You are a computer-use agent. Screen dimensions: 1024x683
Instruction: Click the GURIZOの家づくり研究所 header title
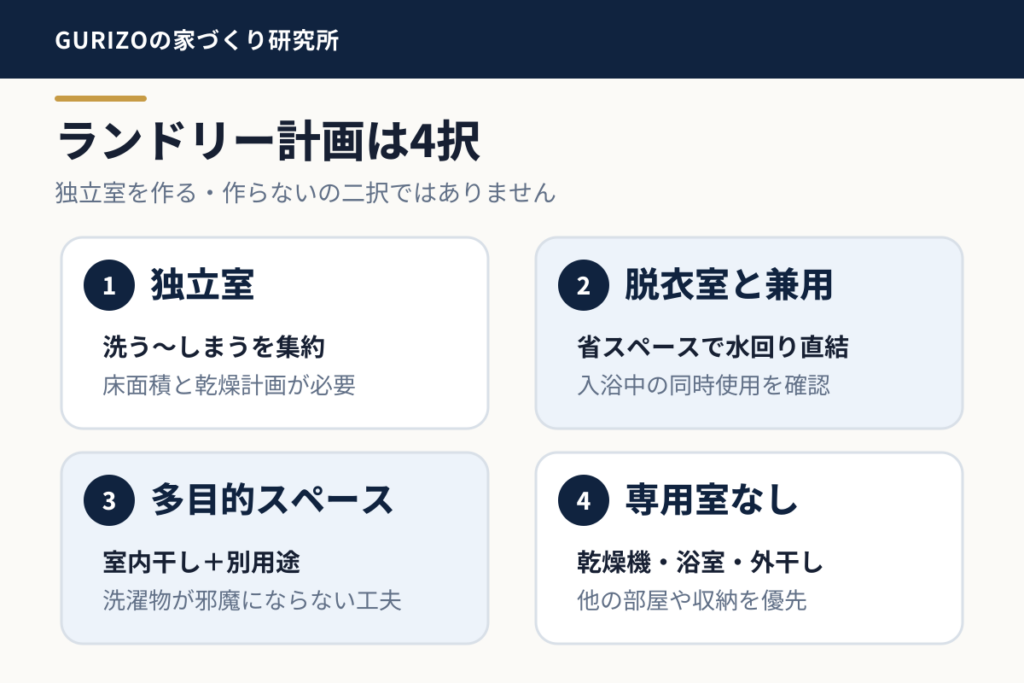point(197,40)
